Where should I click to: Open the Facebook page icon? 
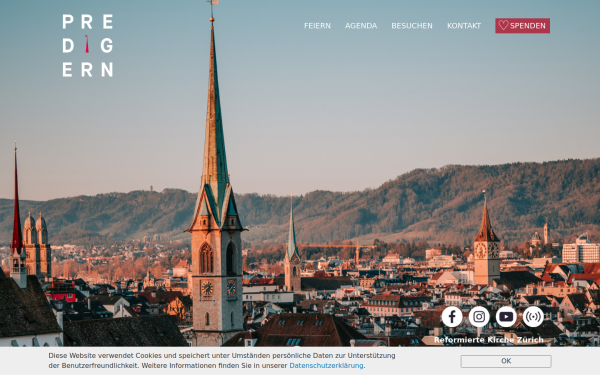(x=452, y=317)
